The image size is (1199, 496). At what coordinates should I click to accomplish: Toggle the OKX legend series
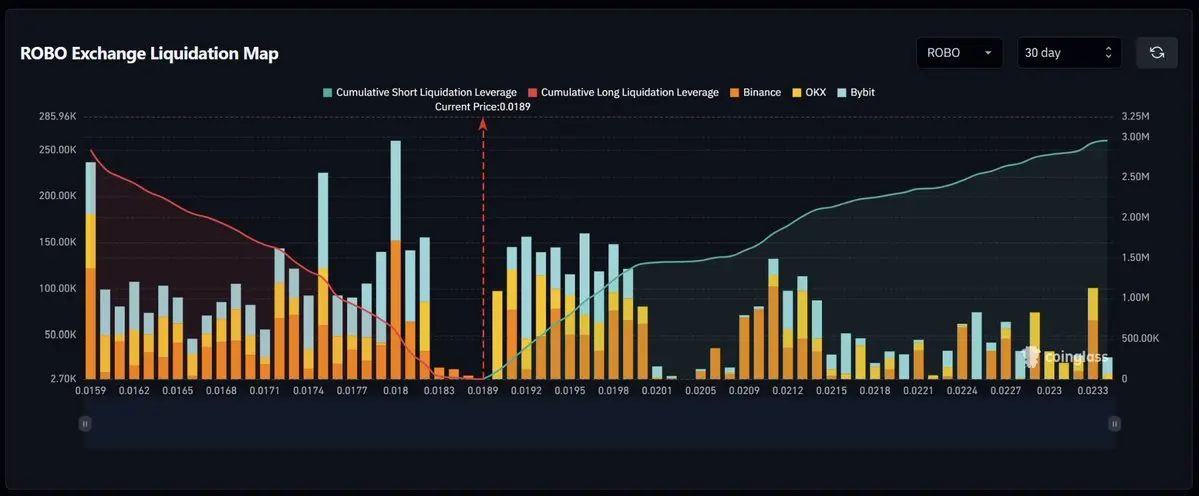809,92
